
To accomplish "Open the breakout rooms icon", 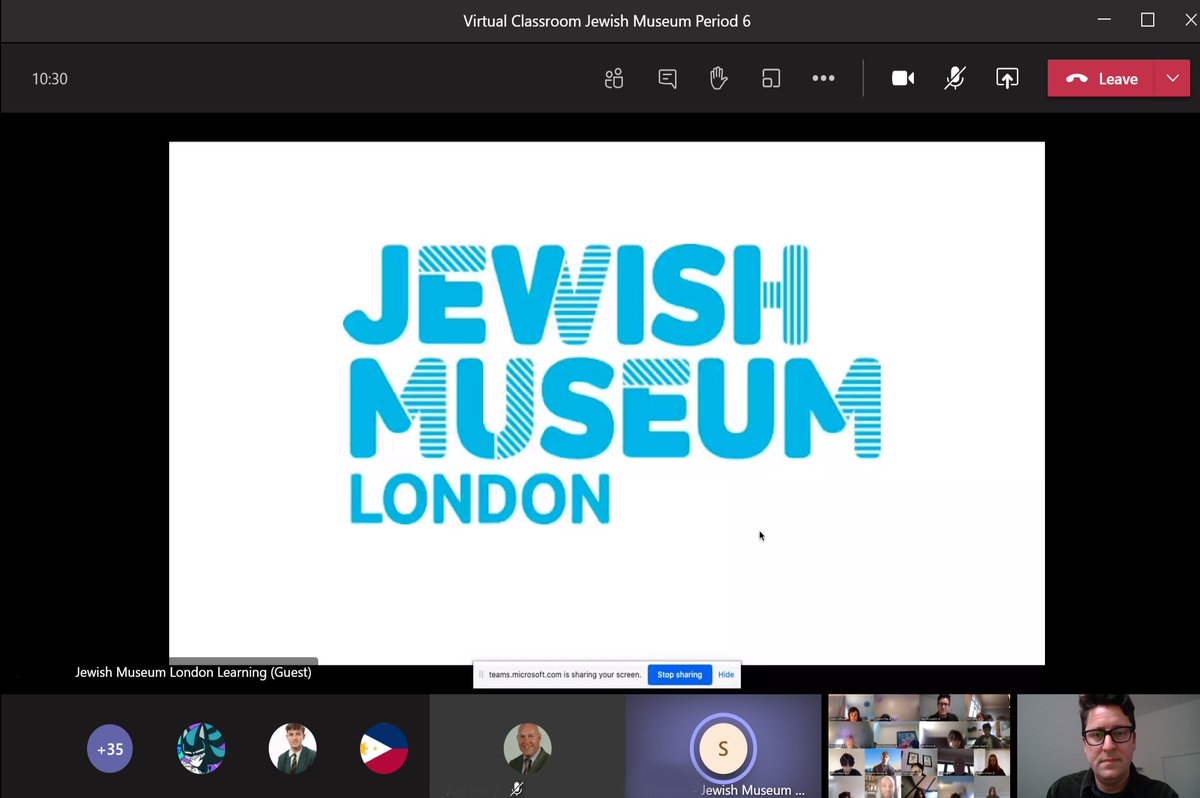I will click(x=771, y=79).
